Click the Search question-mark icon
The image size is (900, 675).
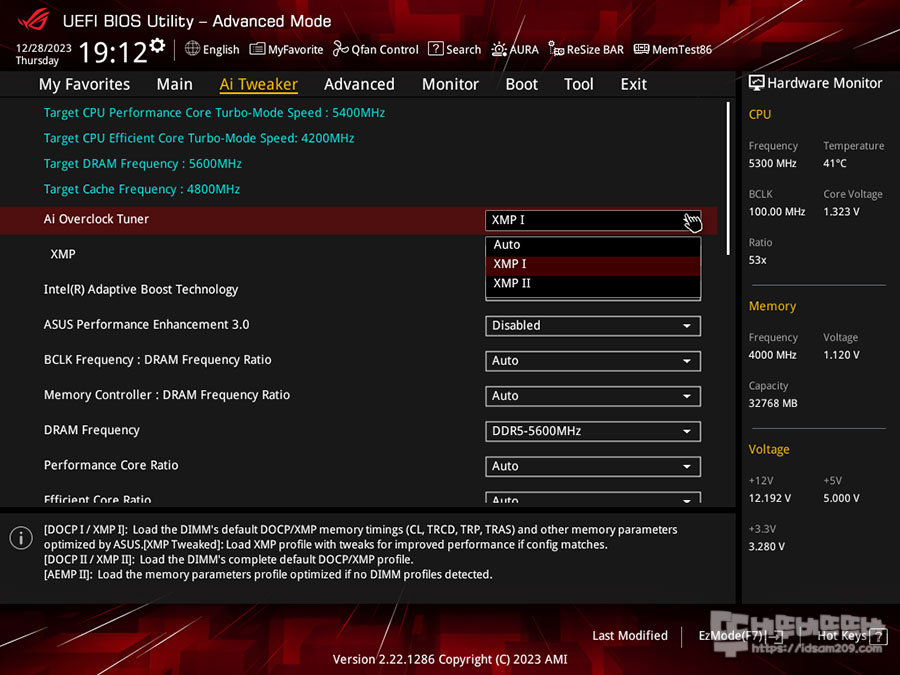click(x=436, y=49)
